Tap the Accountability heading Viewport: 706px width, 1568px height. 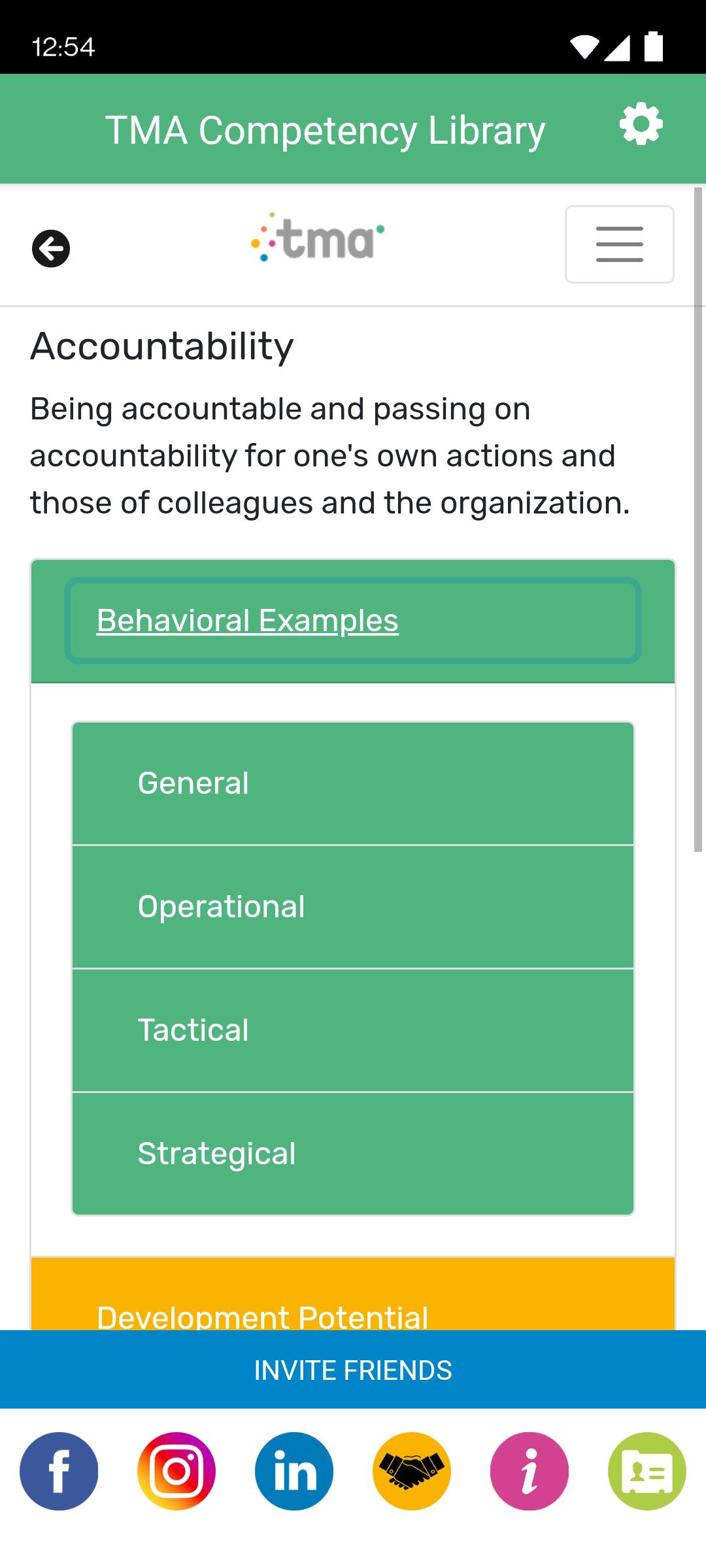[x=162, y=346]
